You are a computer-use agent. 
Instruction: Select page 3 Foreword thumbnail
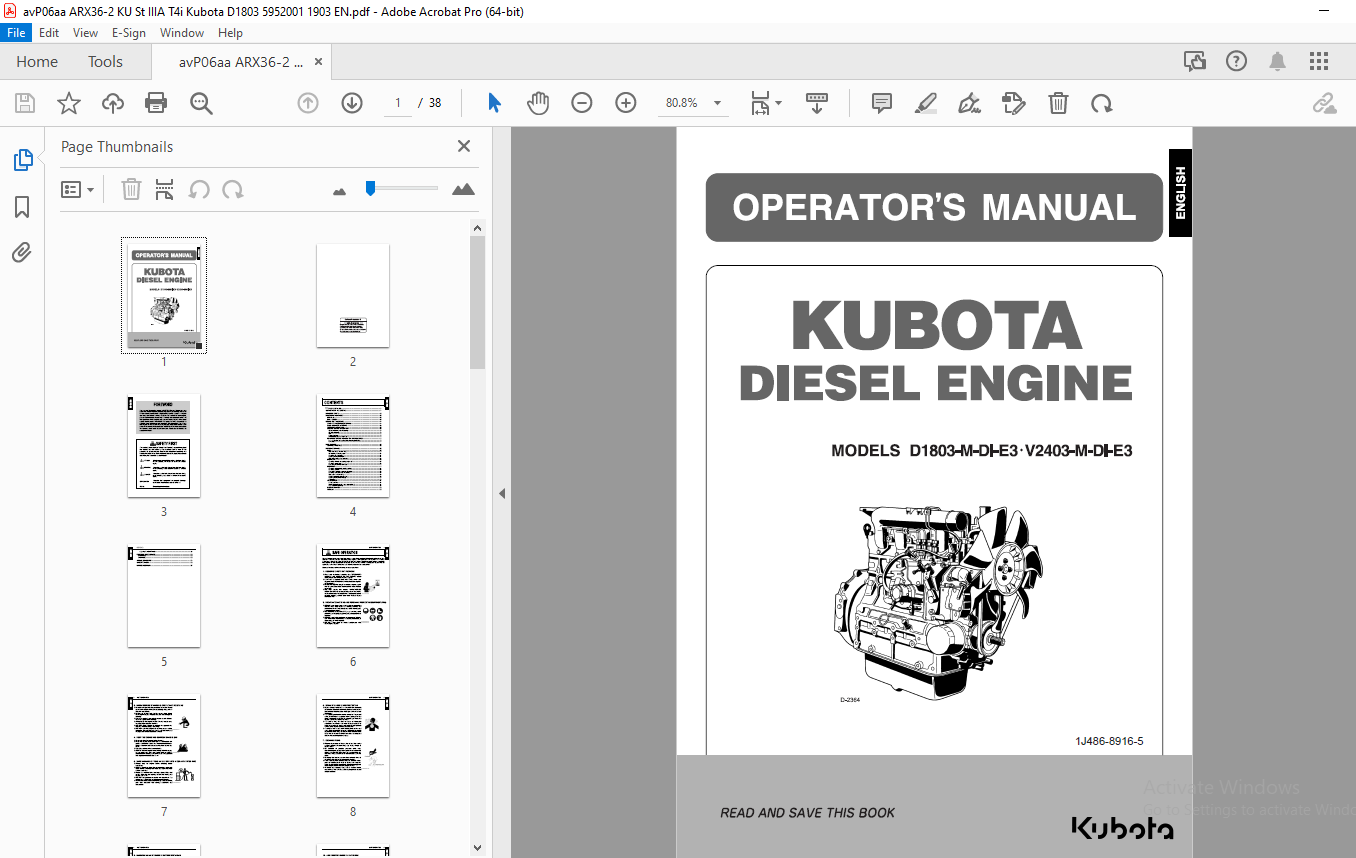(164, 445)
